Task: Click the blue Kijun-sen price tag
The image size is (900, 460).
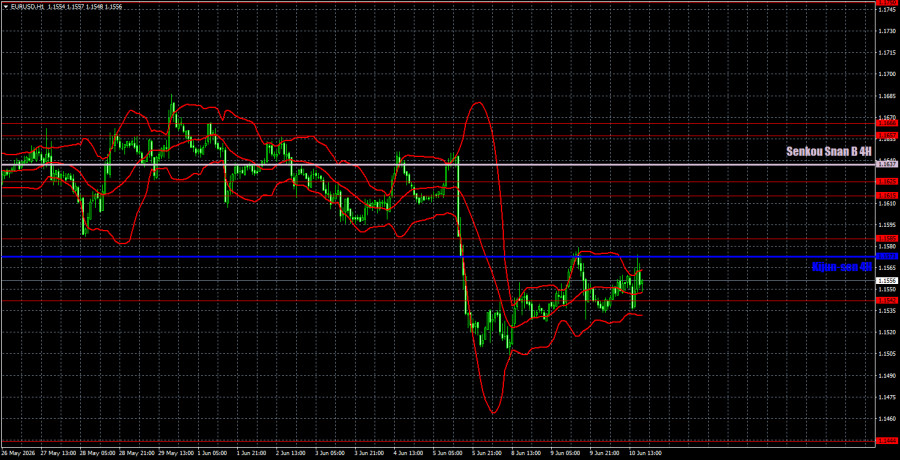Action: click(887, 256)
